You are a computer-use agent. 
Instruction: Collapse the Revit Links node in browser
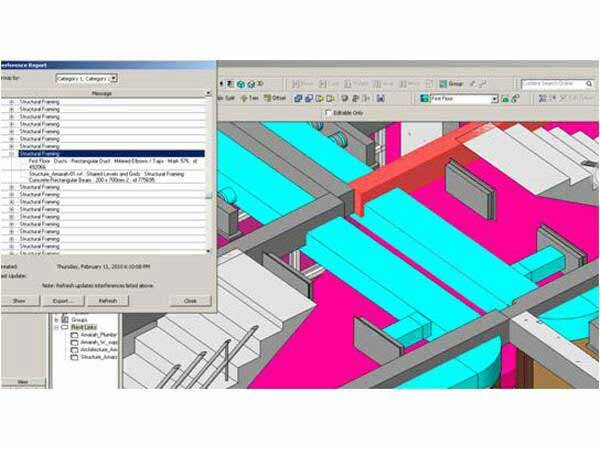57,328
